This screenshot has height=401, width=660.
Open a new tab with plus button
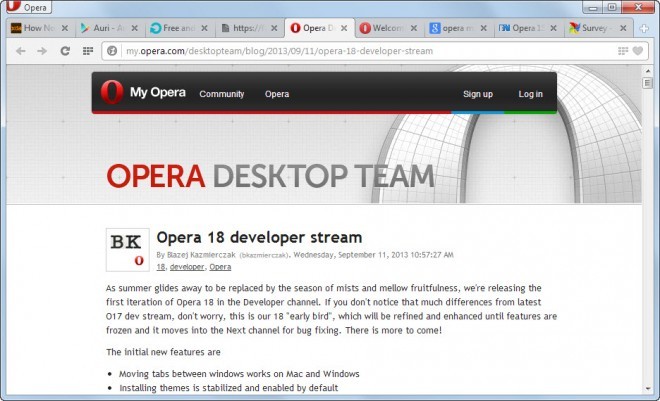pyautogui.click(x=644, y=28)
